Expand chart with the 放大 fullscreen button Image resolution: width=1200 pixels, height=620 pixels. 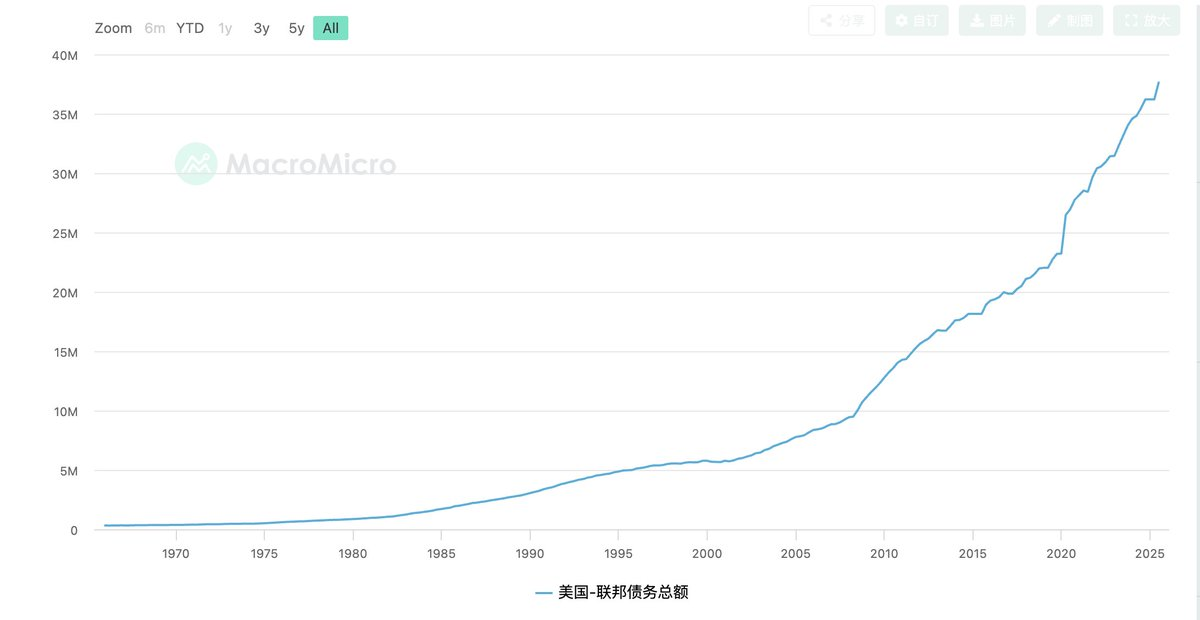click(1146, 20)
